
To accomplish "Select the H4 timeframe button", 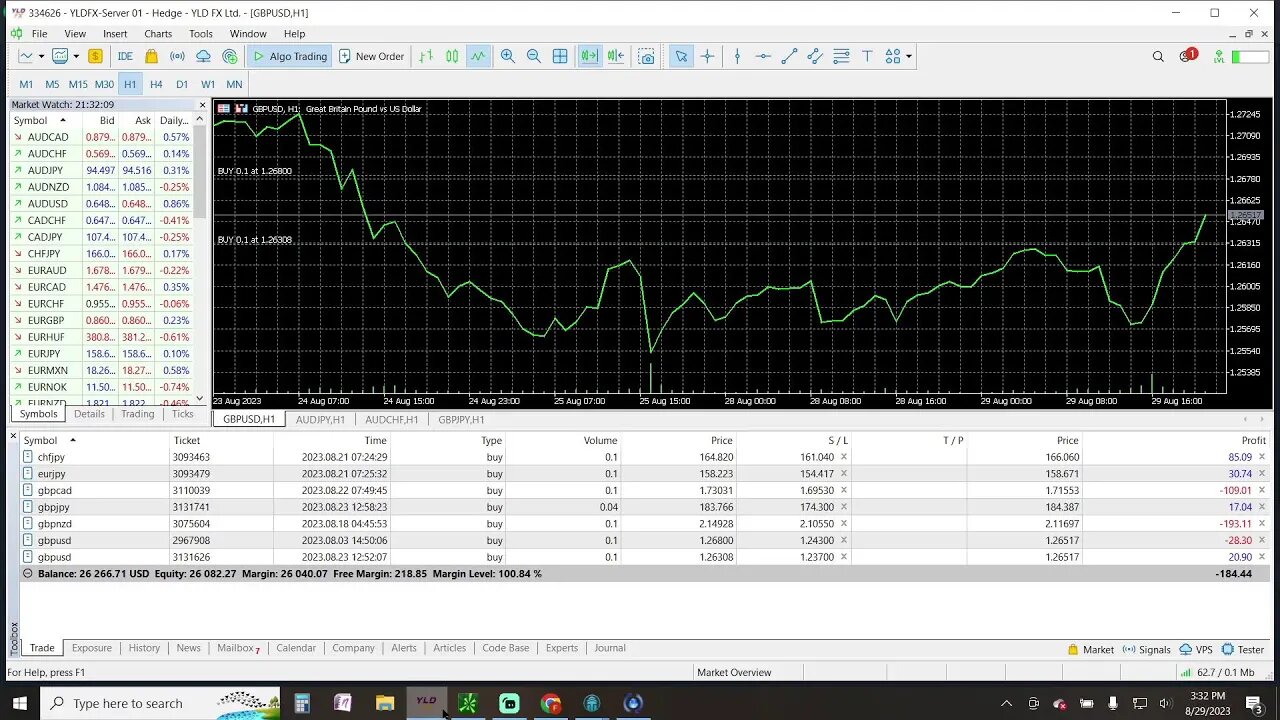I will [156, 84].
